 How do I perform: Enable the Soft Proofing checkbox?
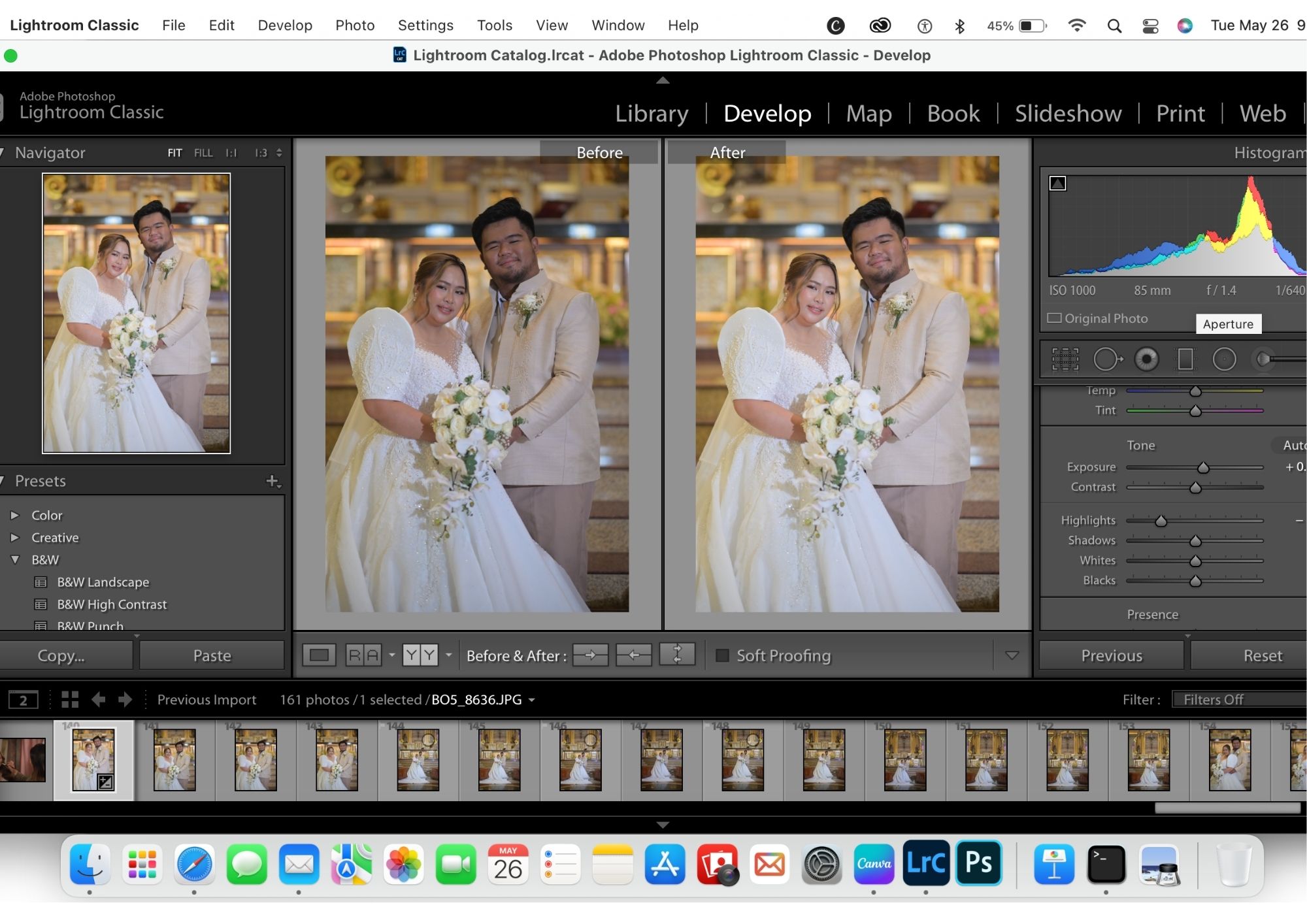click(x=722, y=655)
